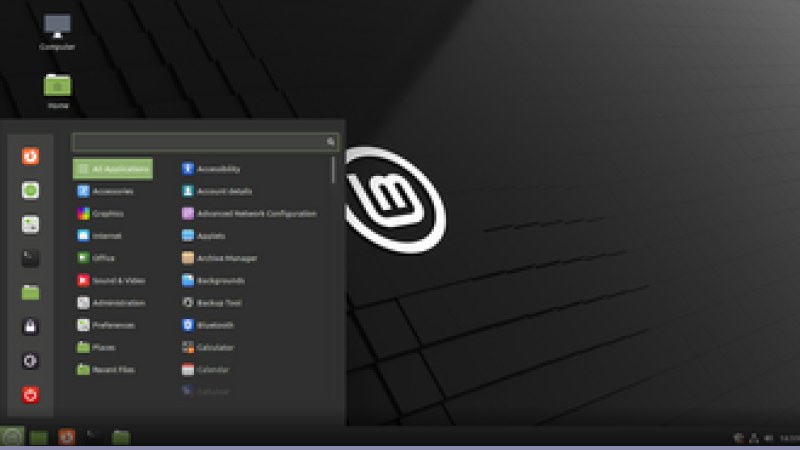Open the panel clock calendar
The height and width of the screenshot is (450, 800).
(x=790, y=438)
